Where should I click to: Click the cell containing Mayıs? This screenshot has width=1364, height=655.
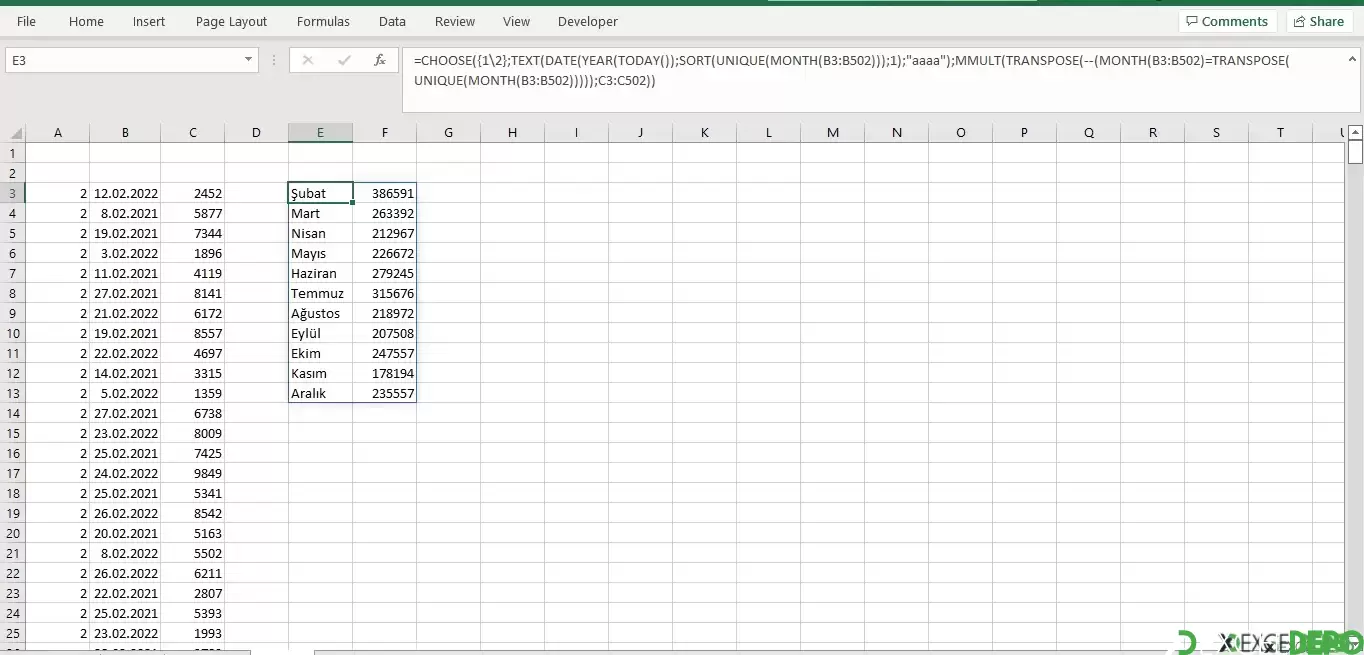(x=320, y=253)
